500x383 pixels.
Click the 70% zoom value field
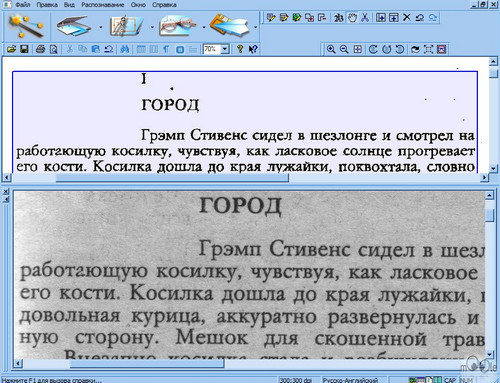212,49
